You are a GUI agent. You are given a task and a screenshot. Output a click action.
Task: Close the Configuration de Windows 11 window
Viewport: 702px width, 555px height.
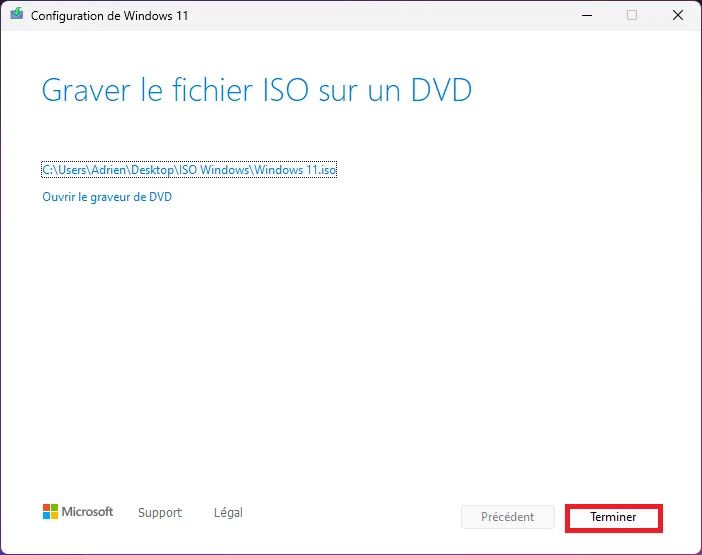point(678,15)
